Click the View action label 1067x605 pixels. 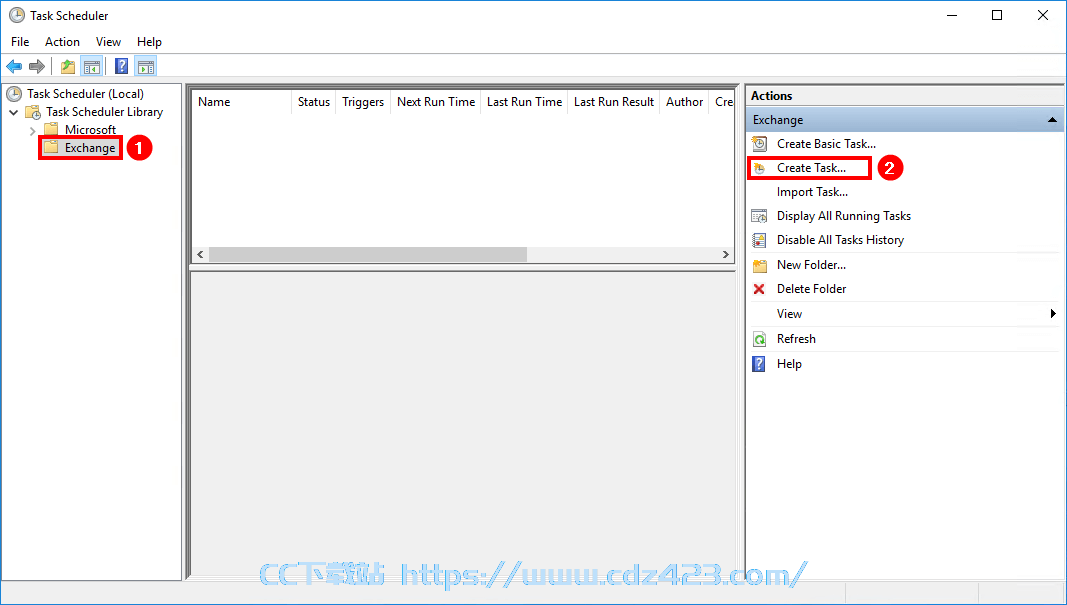tap(789, 314)
